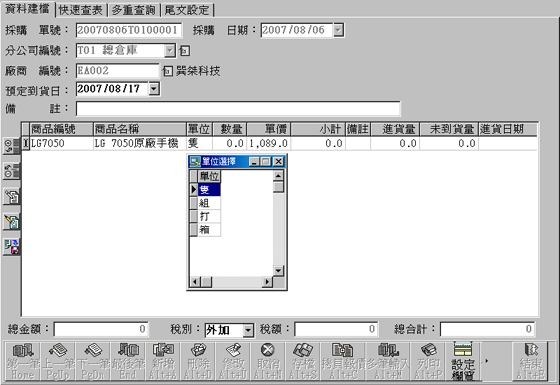This screenshot has width=560, height=385.
Task: Click the unit price cell 1,089.0
Action: pos(269,144)
